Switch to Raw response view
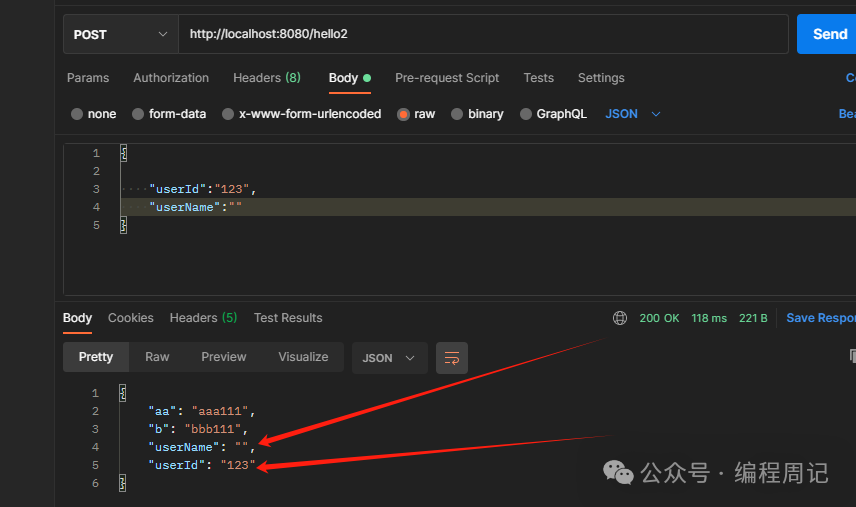Viewport: 856px width, 507px height. click(157, 357)
